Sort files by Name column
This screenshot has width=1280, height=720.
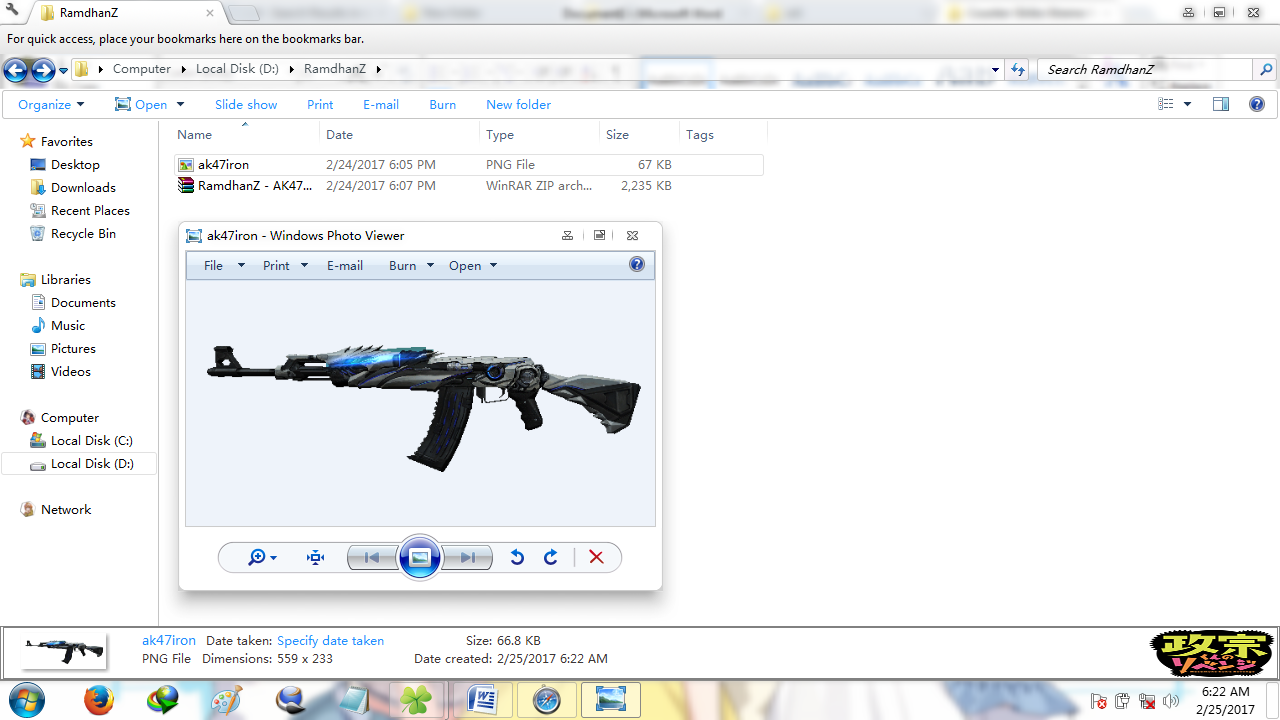246,134
